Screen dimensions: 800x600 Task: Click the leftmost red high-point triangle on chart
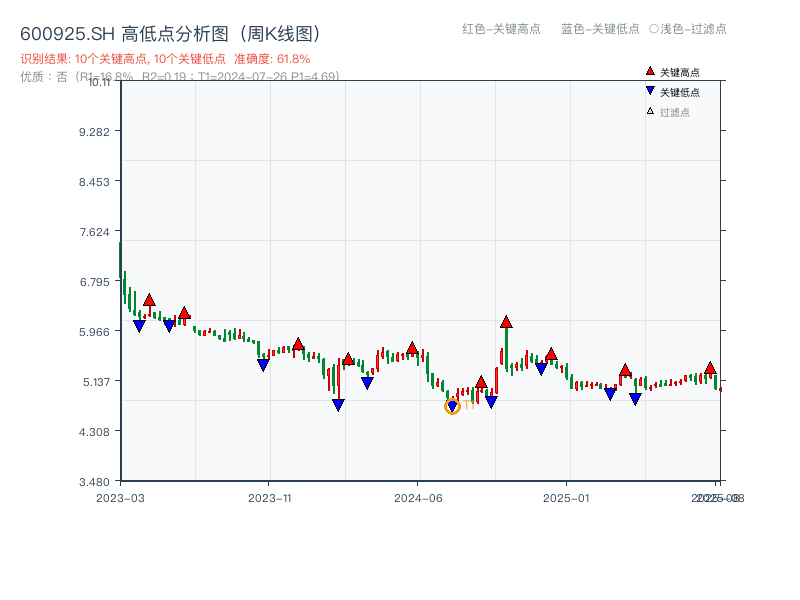pyautogui.click(x=149, y=300)
